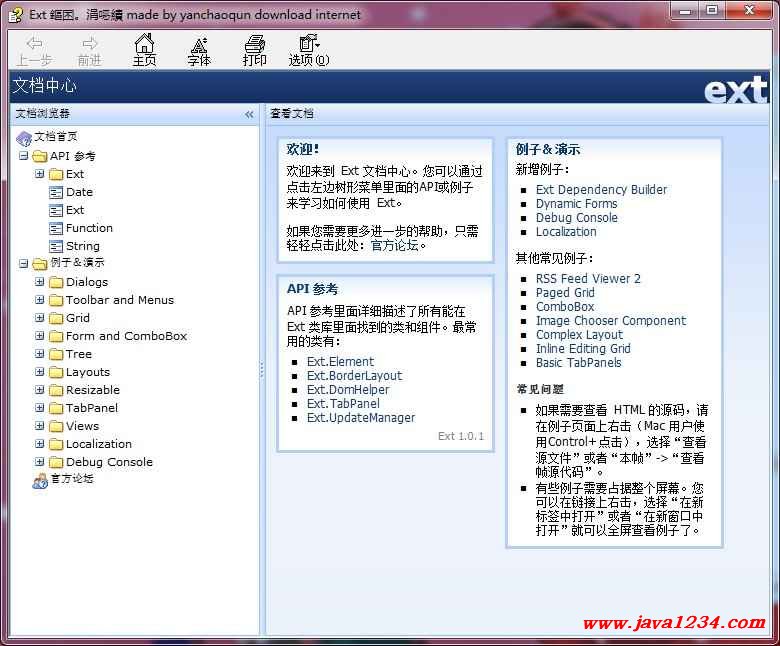Click the TabPanel folder icon

(56, 408)
